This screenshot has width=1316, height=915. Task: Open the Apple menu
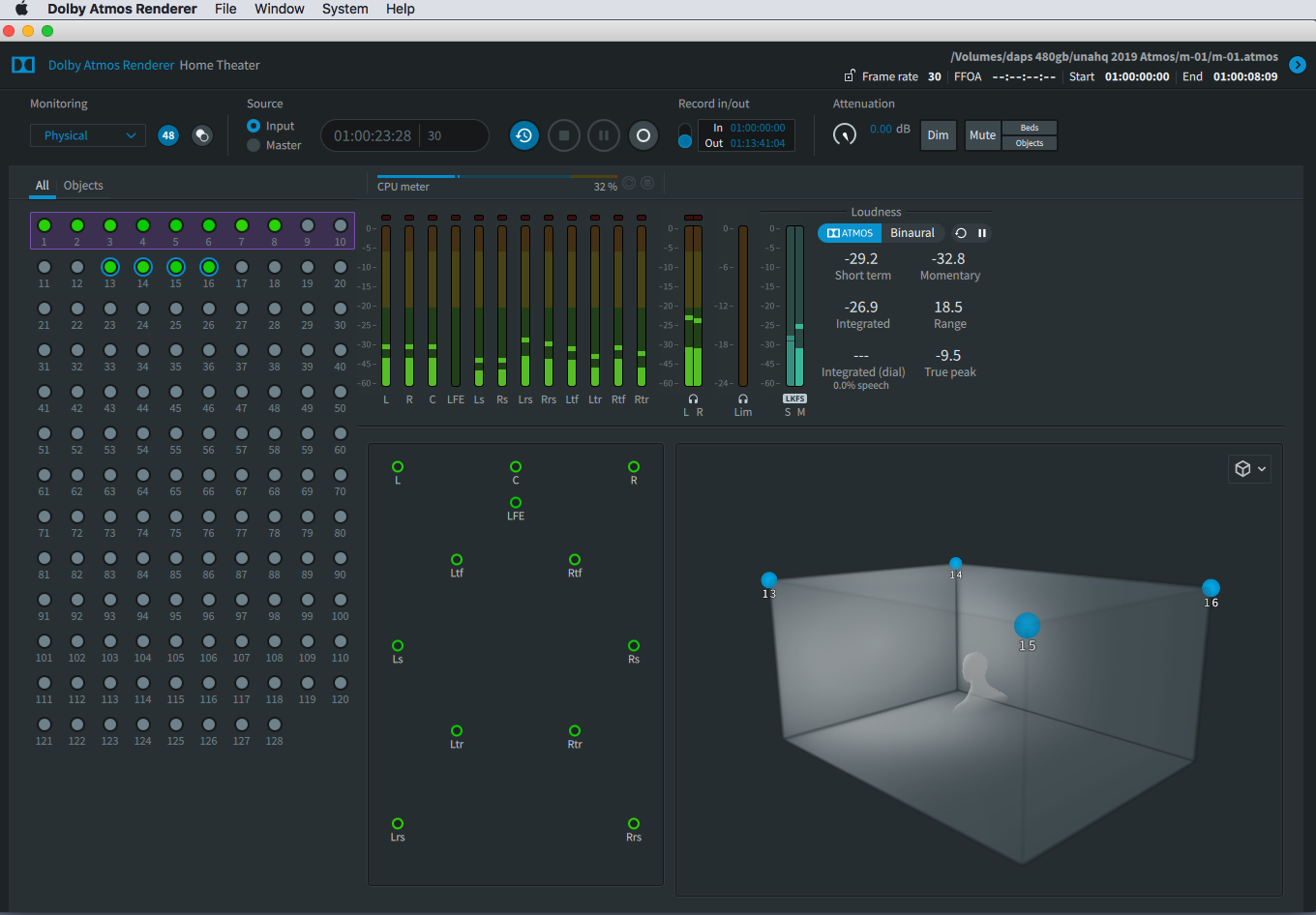click(21, 9)
